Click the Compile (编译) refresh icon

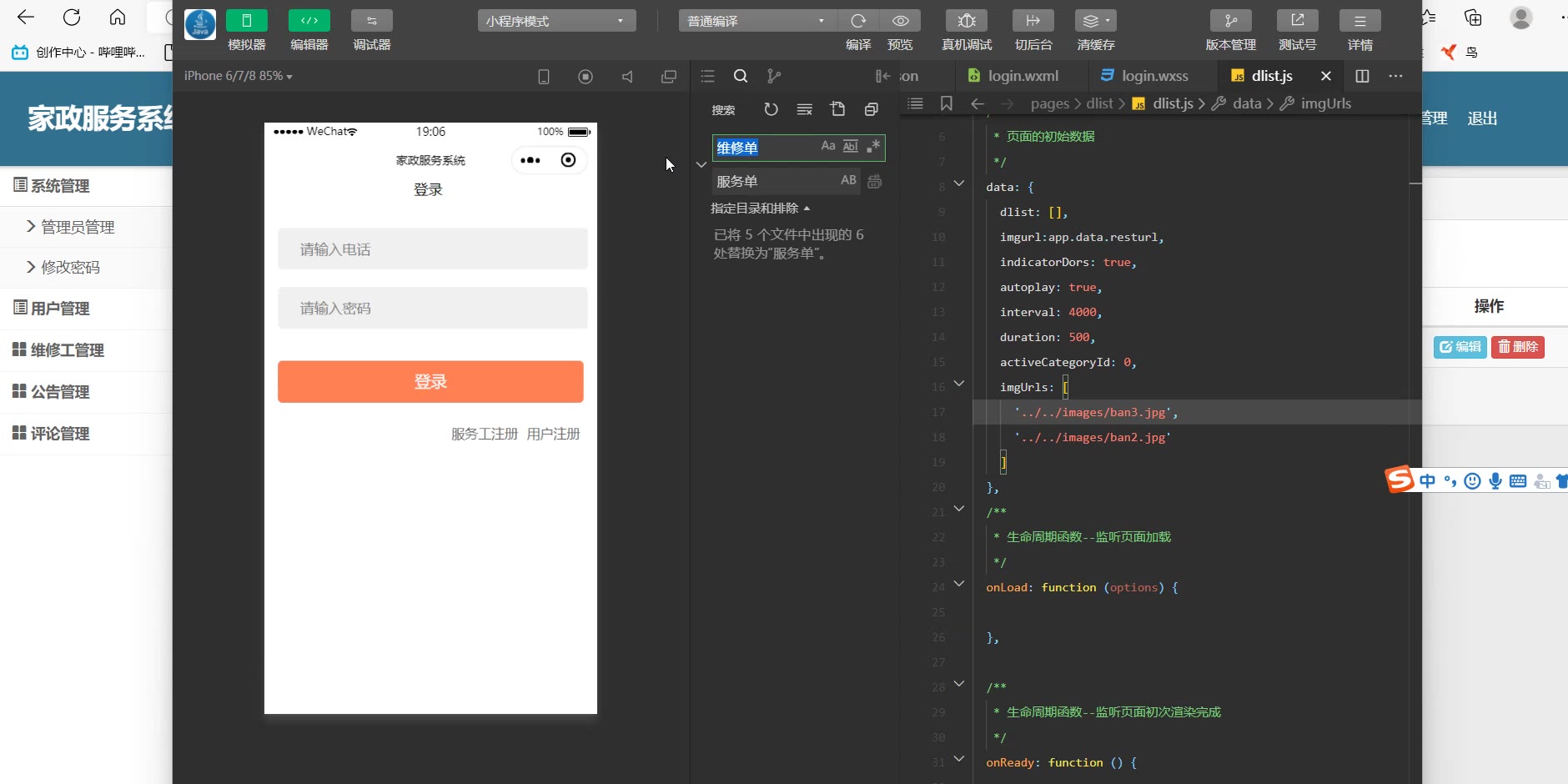(858, 21)
